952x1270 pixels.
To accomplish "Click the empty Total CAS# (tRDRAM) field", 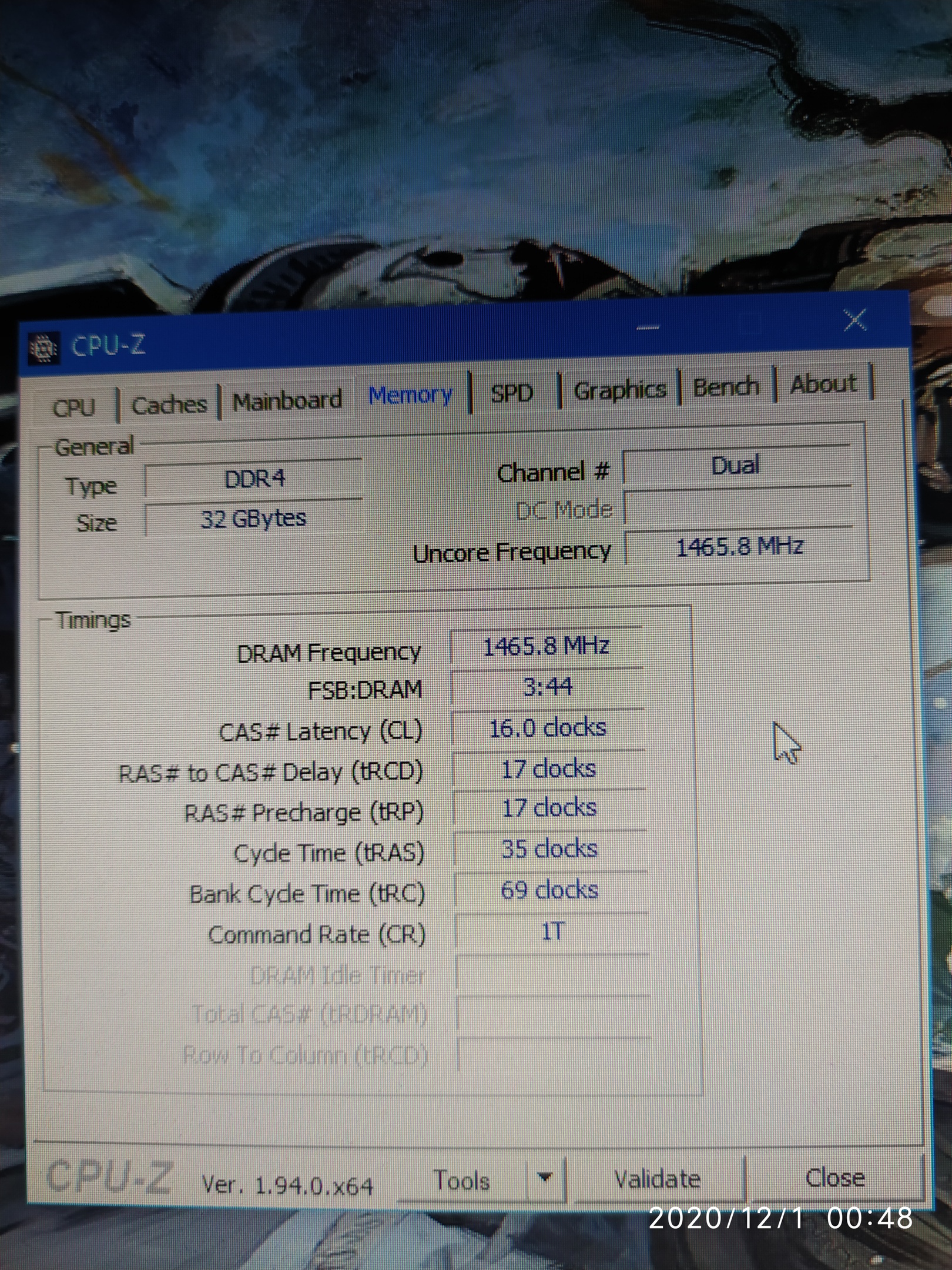I will (x=553, y=1014).
